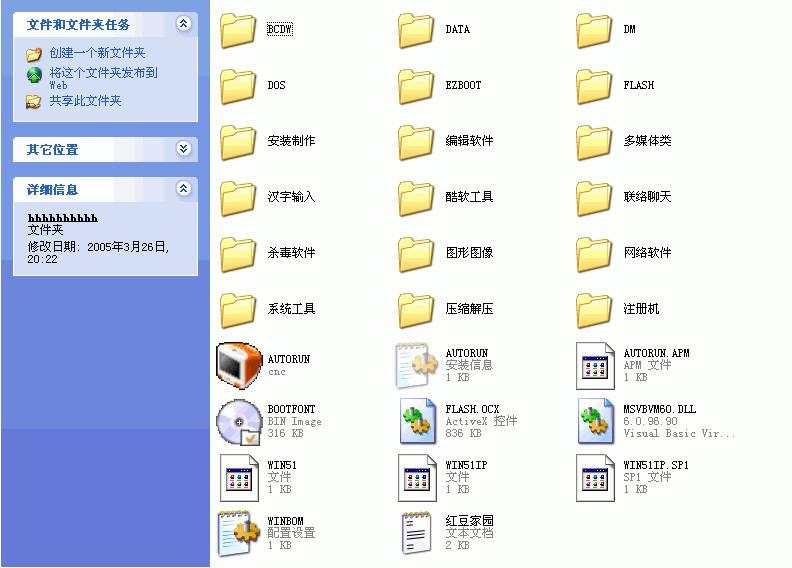Select the 酷软工具 folder icon
The image size is (792, 568).
pos(416,198)
